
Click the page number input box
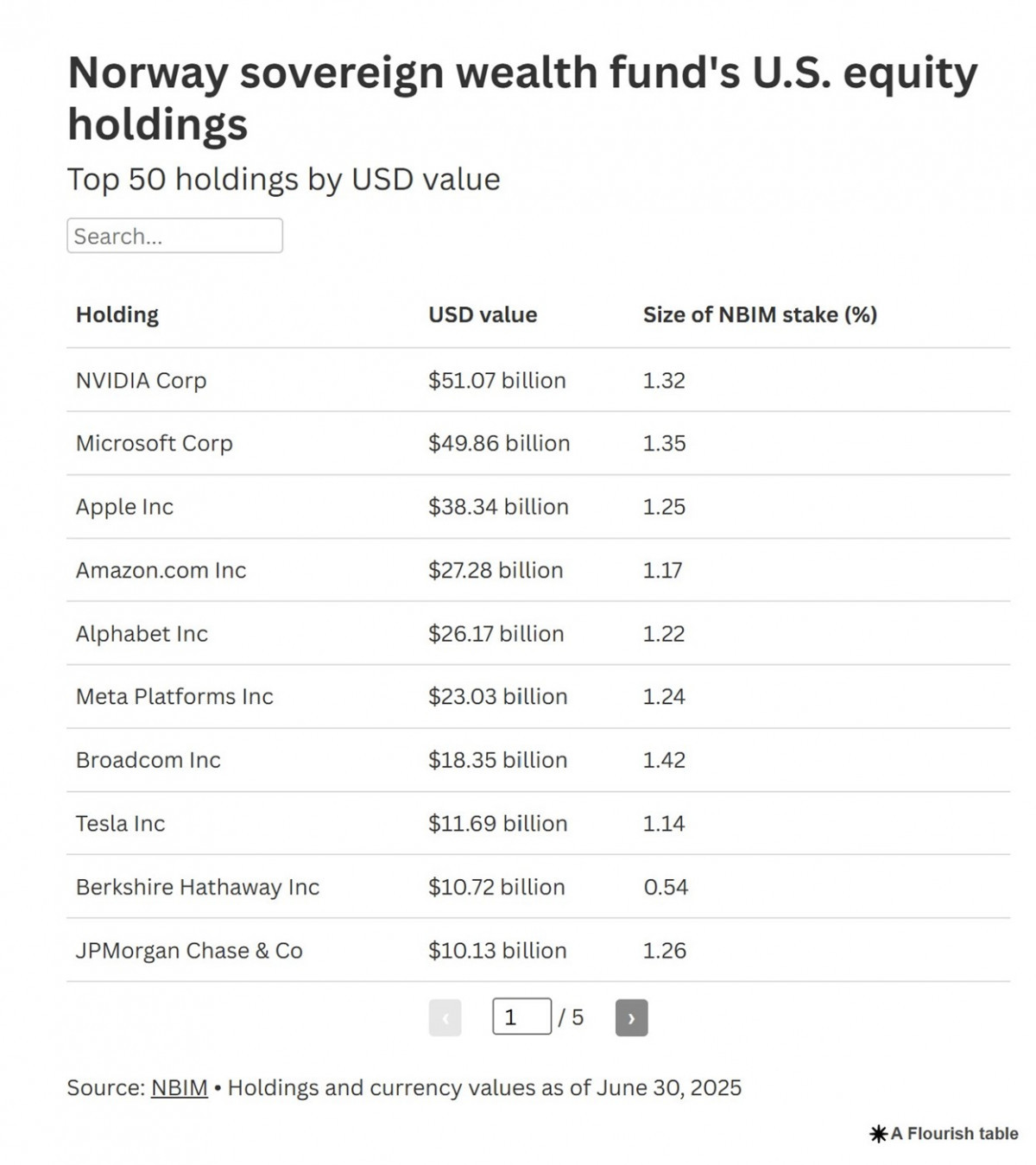521,1016
